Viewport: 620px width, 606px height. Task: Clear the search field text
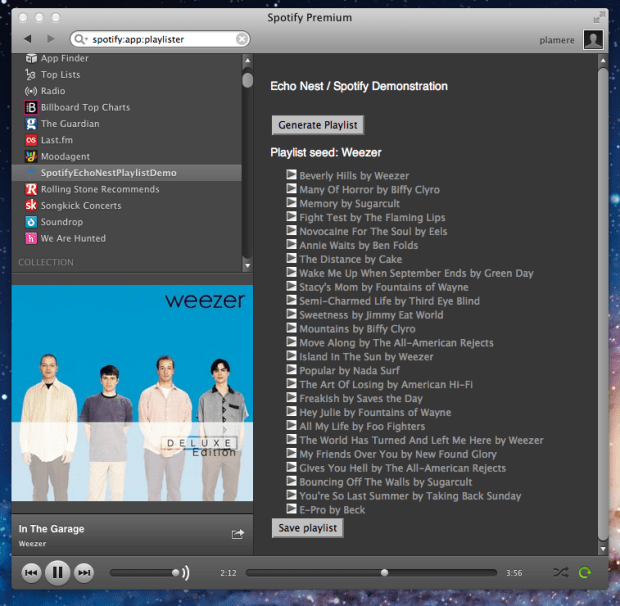point(242,39)
